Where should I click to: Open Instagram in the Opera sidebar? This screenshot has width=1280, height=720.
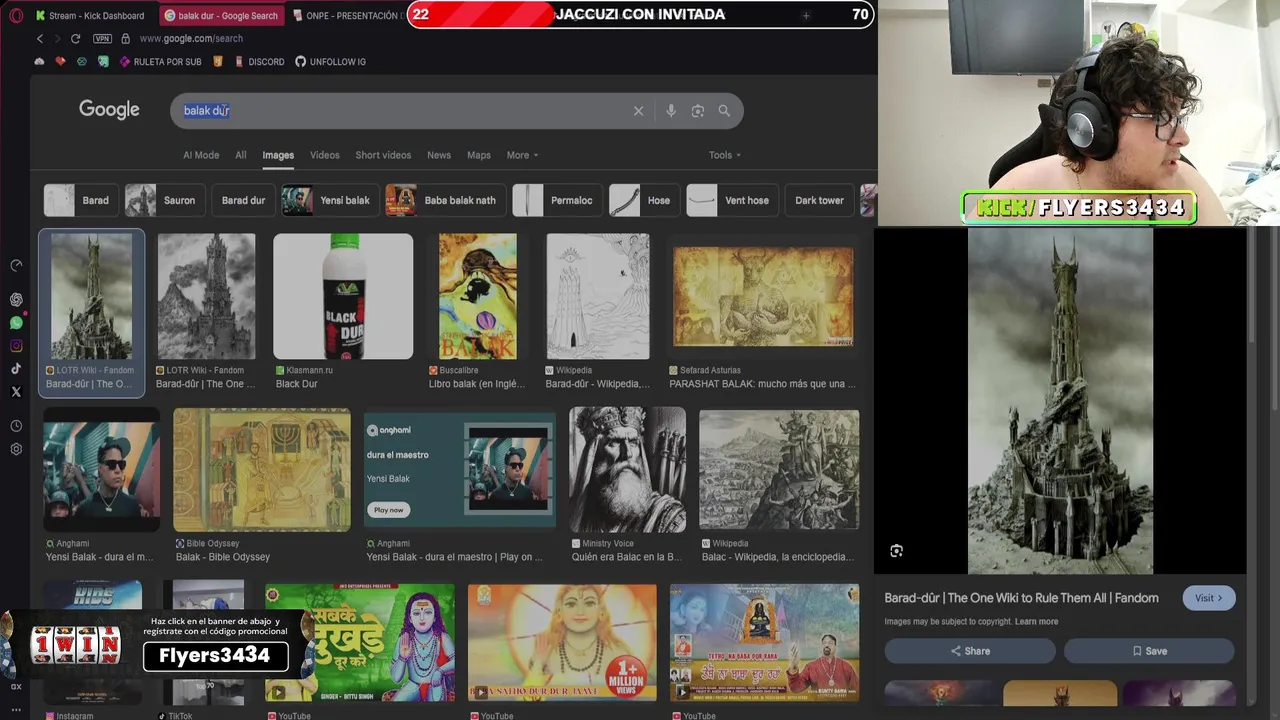[16, 346]
